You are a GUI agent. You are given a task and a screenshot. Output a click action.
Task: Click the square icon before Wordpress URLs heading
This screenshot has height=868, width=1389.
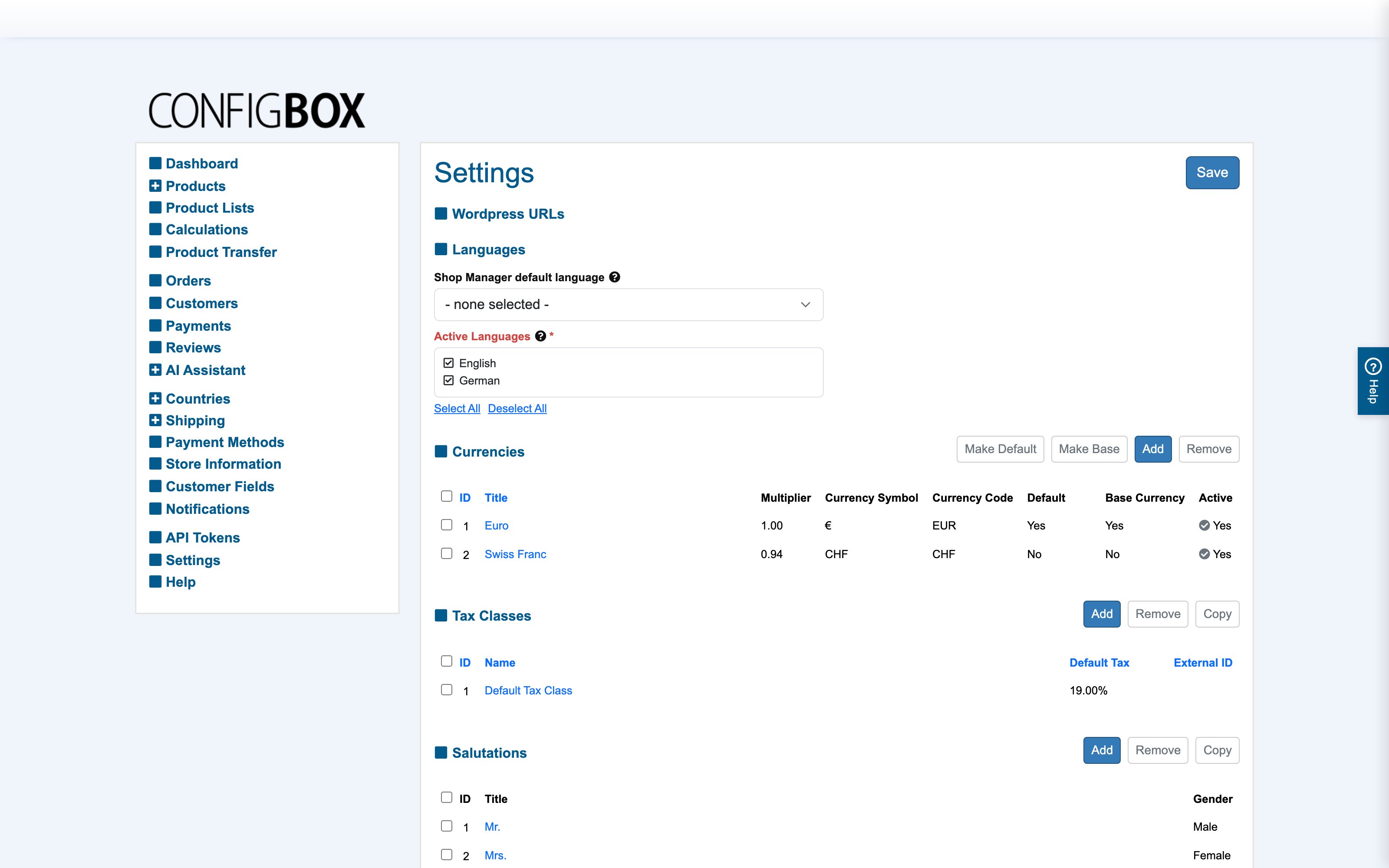441,214
